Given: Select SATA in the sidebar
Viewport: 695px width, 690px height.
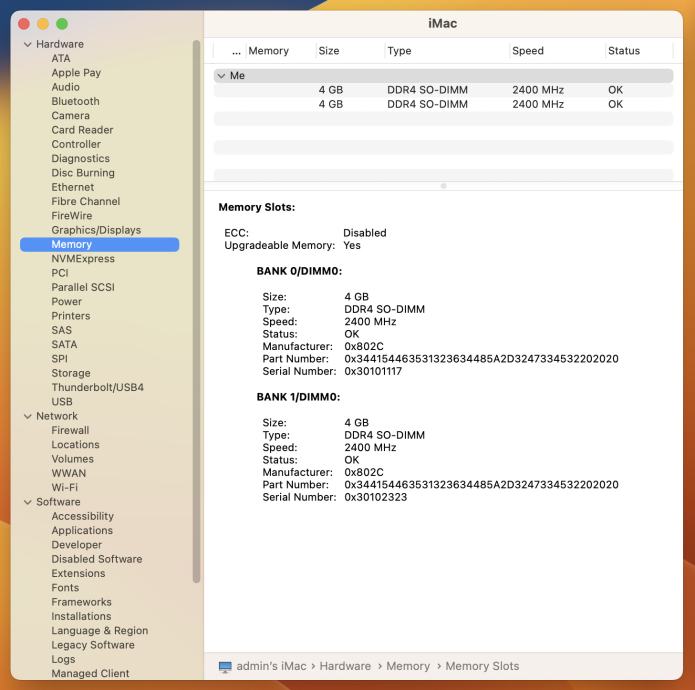Looking at the screenshot, I should [x=64, y=344].
